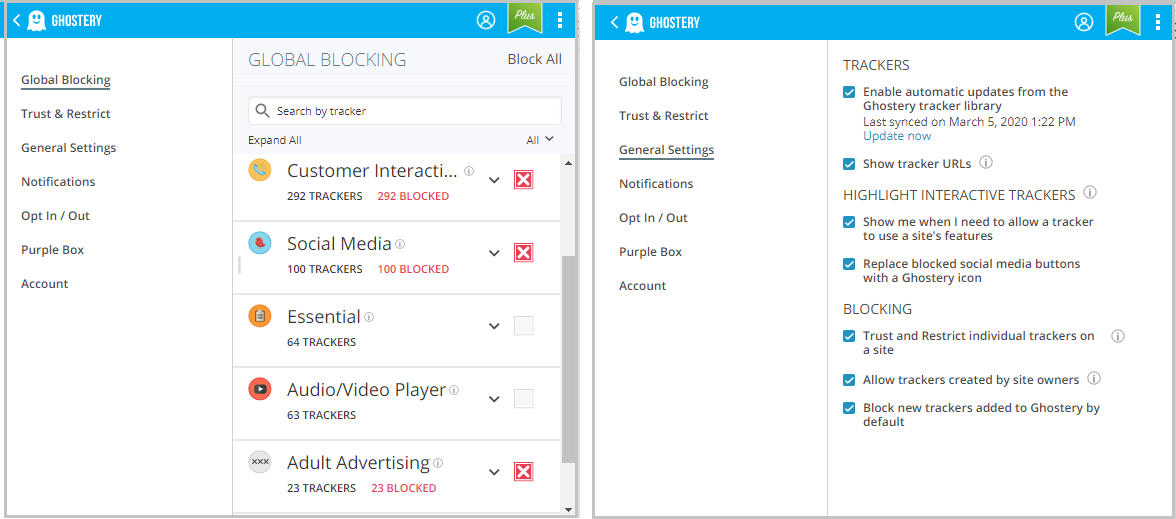
Task: Click info icon beside Allow trackers by site owners
Action: pyautogui.click(x=1094, y=379)
